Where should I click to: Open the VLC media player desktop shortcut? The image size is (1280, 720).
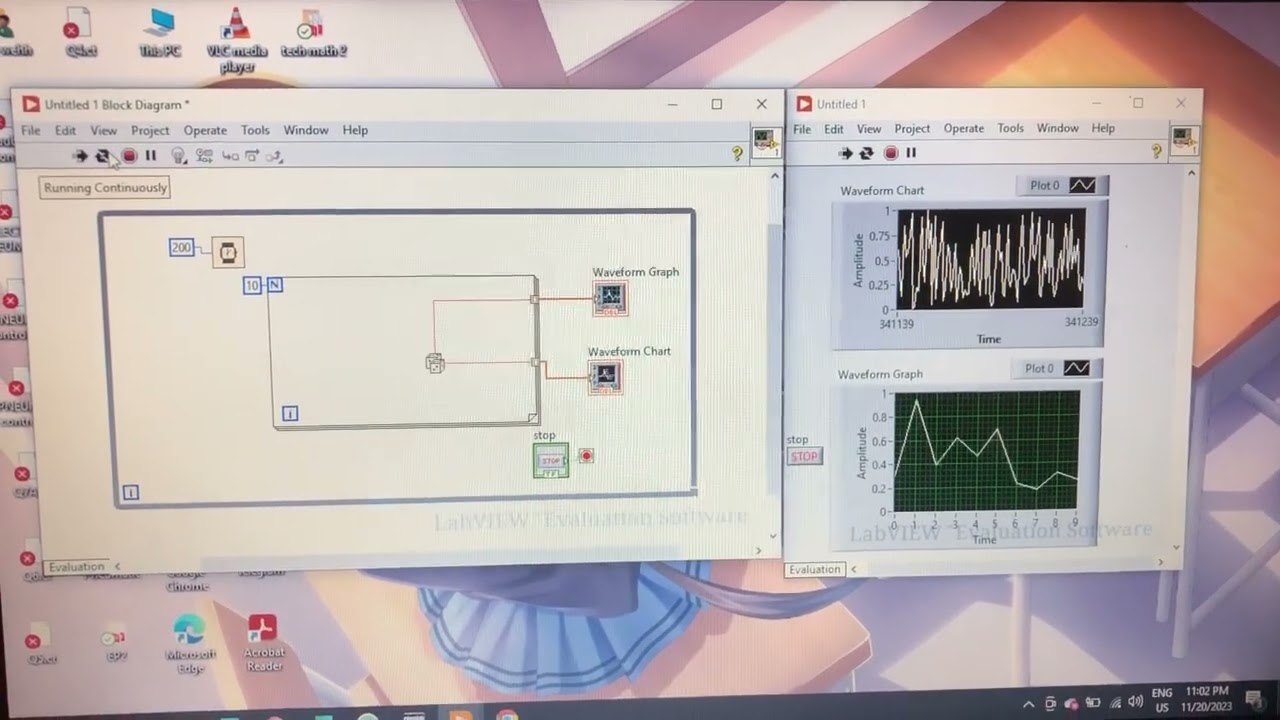(x=236, y=39)
